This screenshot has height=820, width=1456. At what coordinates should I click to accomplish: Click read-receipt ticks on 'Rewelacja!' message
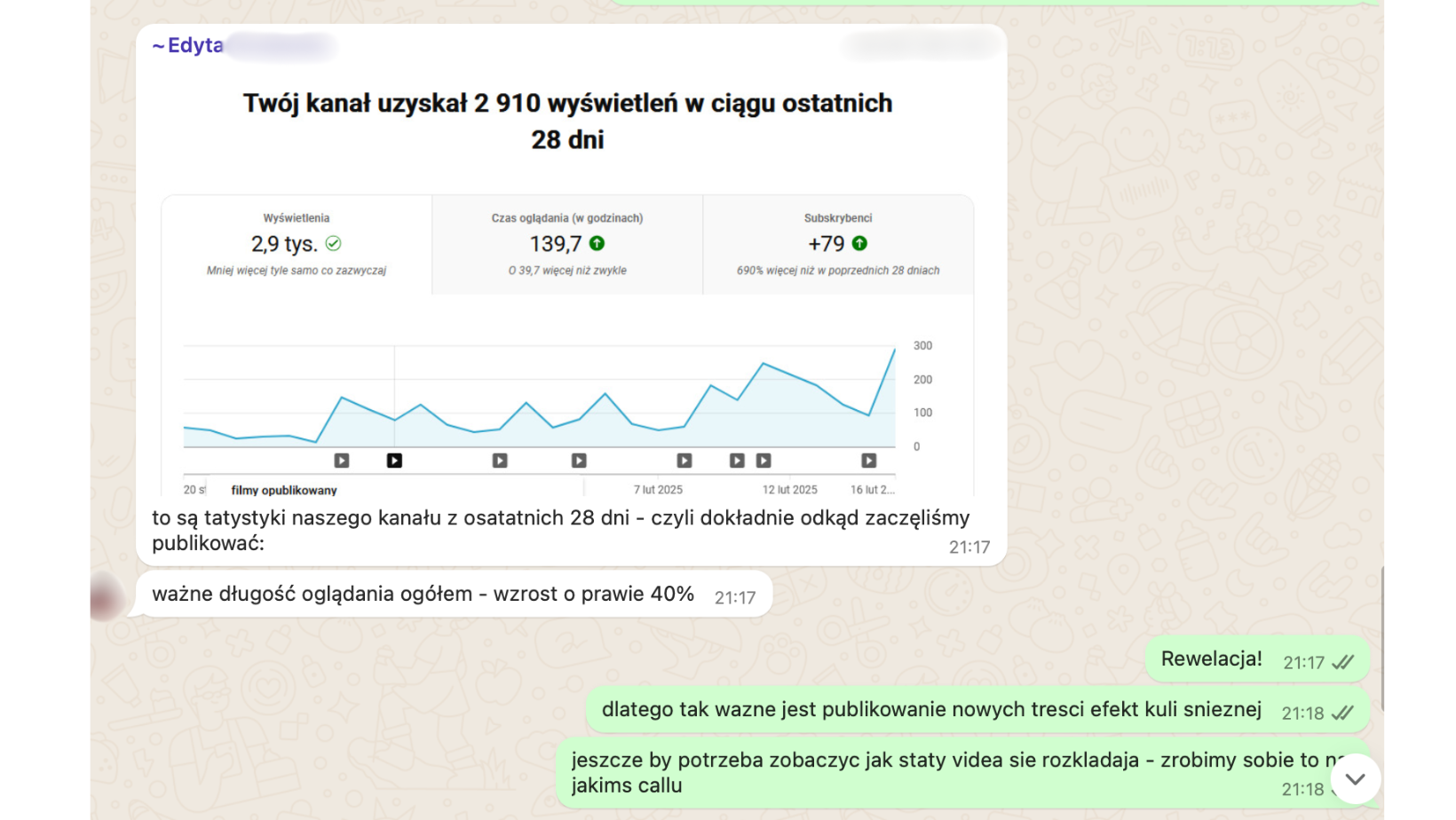tap(1342, 663)
